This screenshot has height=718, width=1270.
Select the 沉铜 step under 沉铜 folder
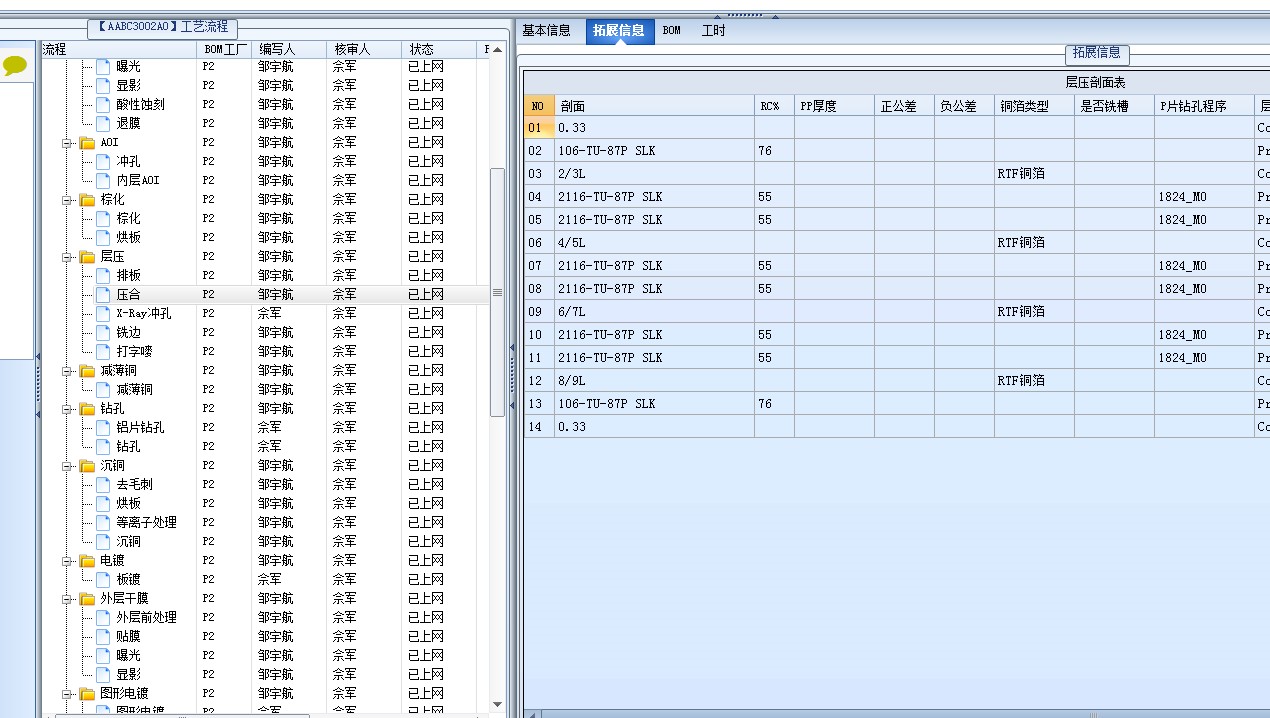[128, 542]
